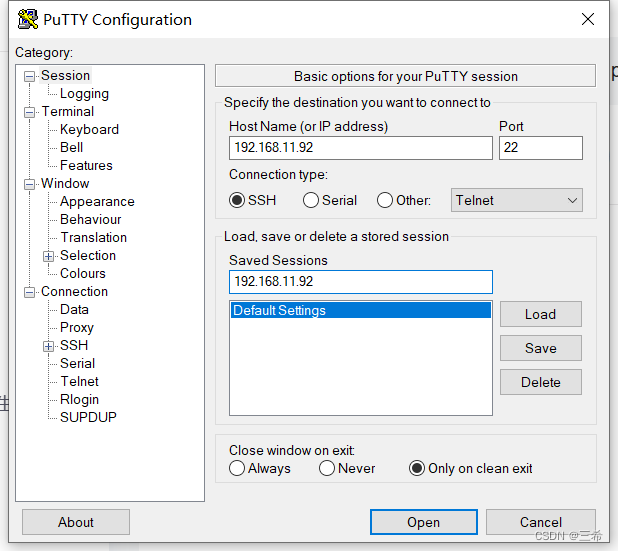The height and width of the screenshot is (551, 618).
Task: Click the Delete session button
Action: pos(541,382)
